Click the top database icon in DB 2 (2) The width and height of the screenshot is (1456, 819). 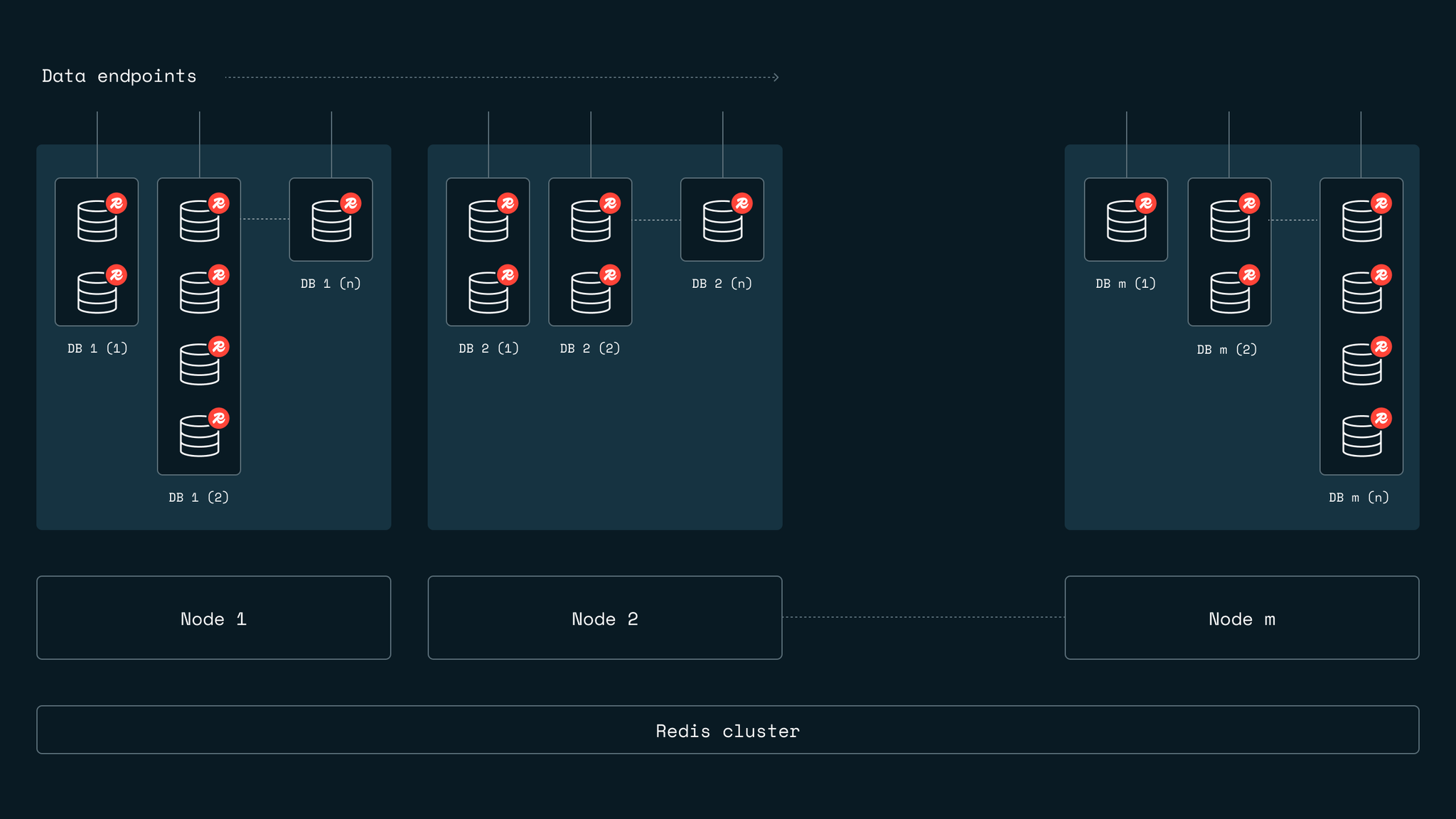tap(596, 218)
